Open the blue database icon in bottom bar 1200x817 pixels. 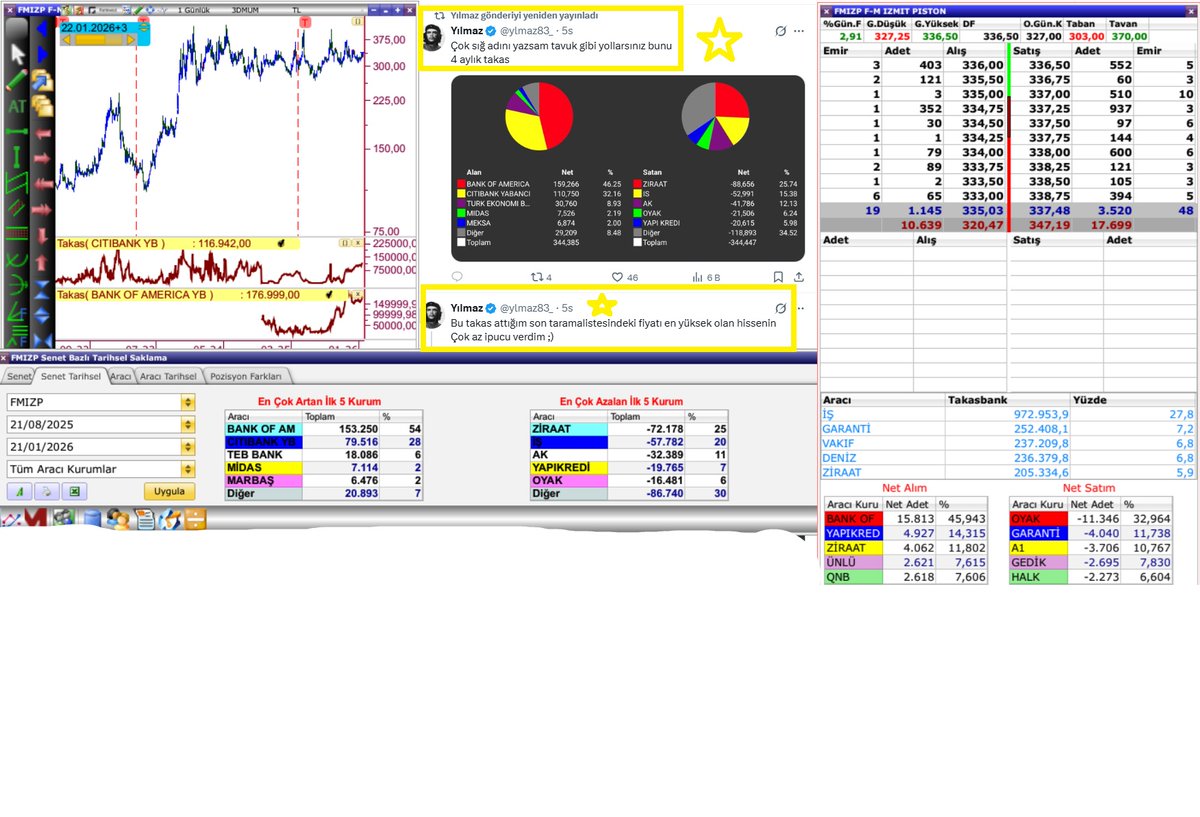(x=92, y=518)
